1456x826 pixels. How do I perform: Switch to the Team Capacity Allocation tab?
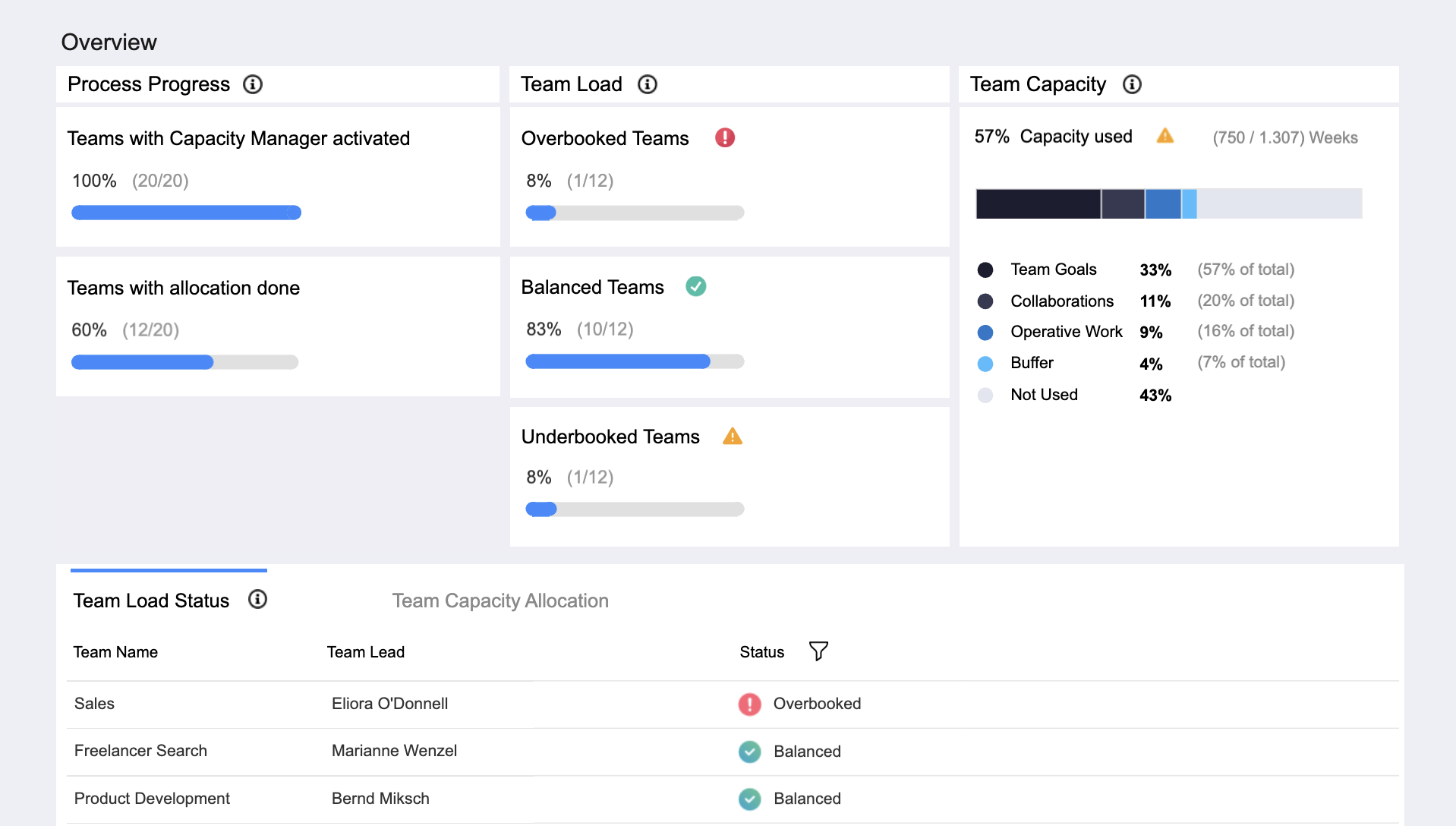(500, 601)
